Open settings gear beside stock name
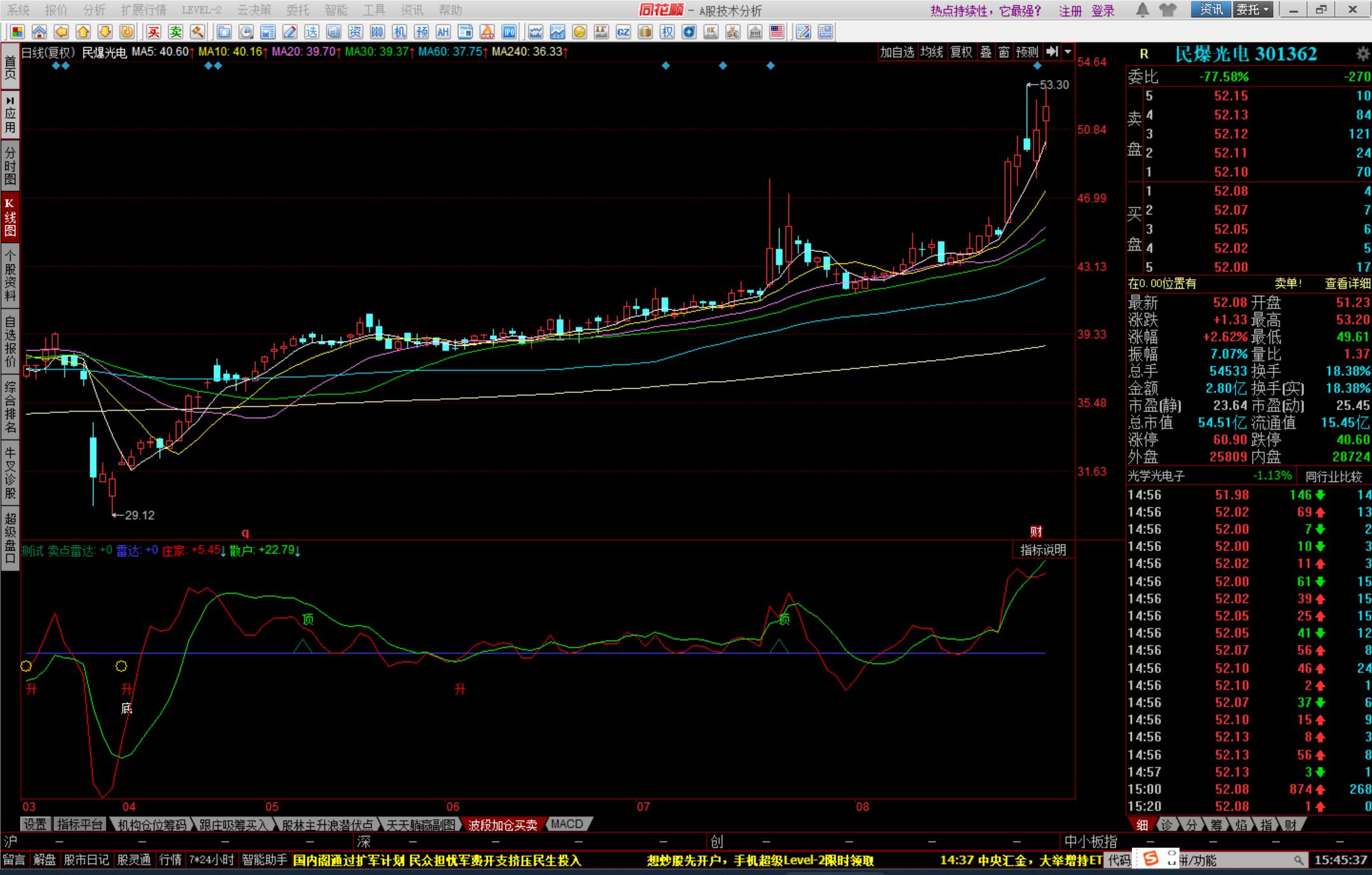 pyautogui.click(x=1362, y=54)
